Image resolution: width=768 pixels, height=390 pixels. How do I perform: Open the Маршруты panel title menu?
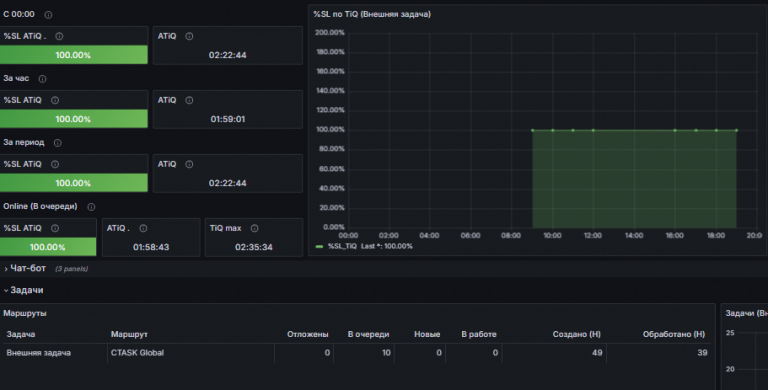(x=25, y=313)
